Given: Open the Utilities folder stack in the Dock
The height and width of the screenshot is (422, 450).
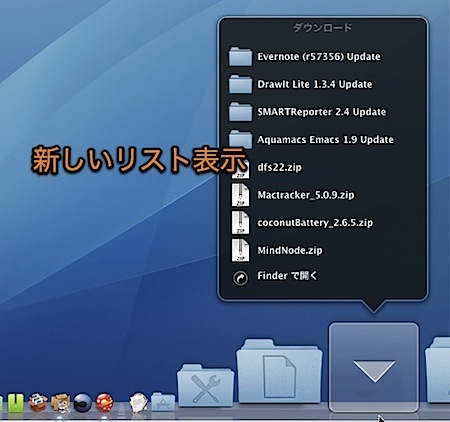Looking at the screenshot, I should coord(205,385).
